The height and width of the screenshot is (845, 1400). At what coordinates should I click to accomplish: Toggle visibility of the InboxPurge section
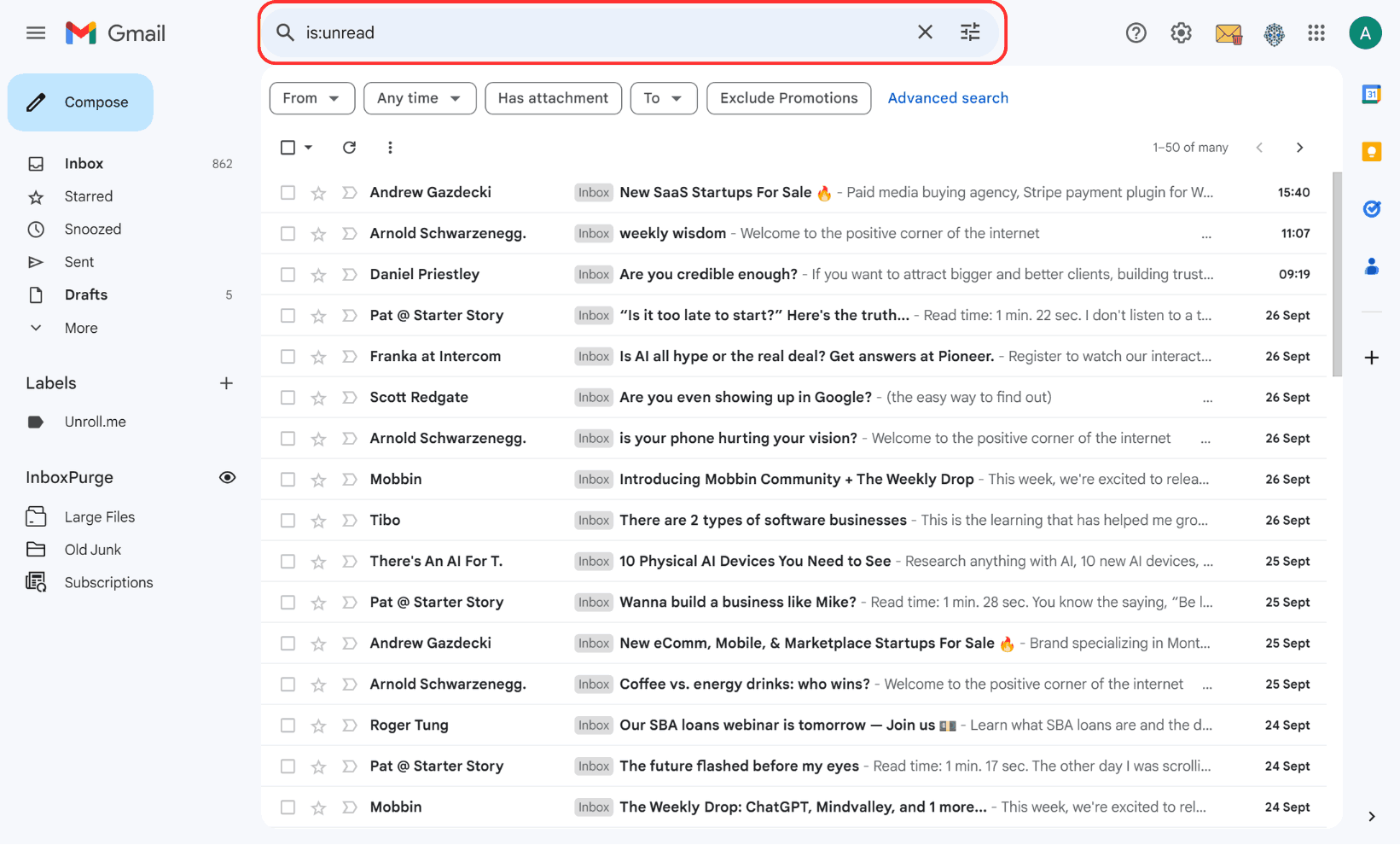pos(227,477)
